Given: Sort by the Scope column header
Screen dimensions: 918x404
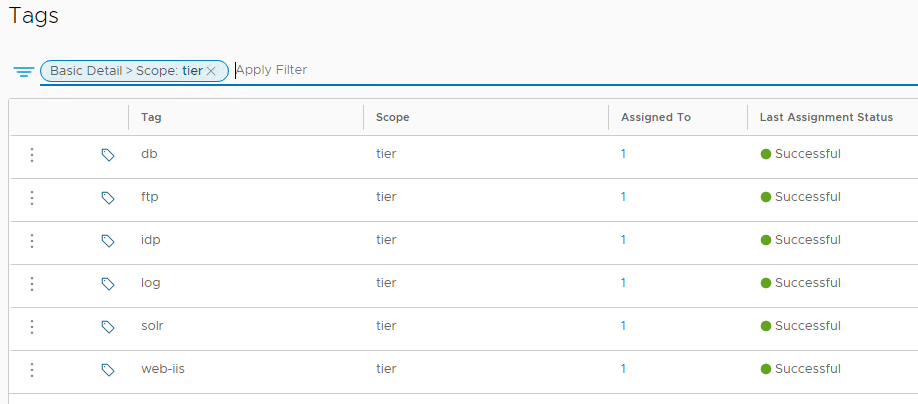Looking at the screenshot, I should click(393, 118).
